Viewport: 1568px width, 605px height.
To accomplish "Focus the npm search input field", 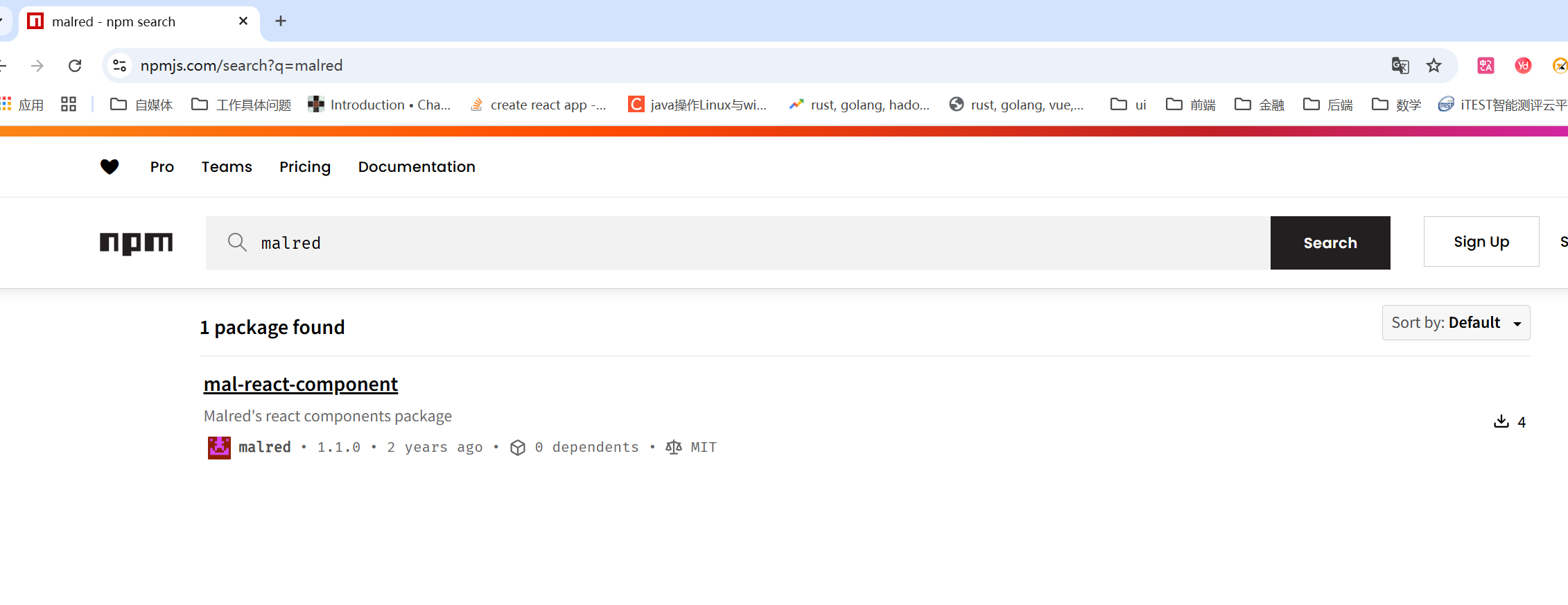I will (x=738, y=243).
